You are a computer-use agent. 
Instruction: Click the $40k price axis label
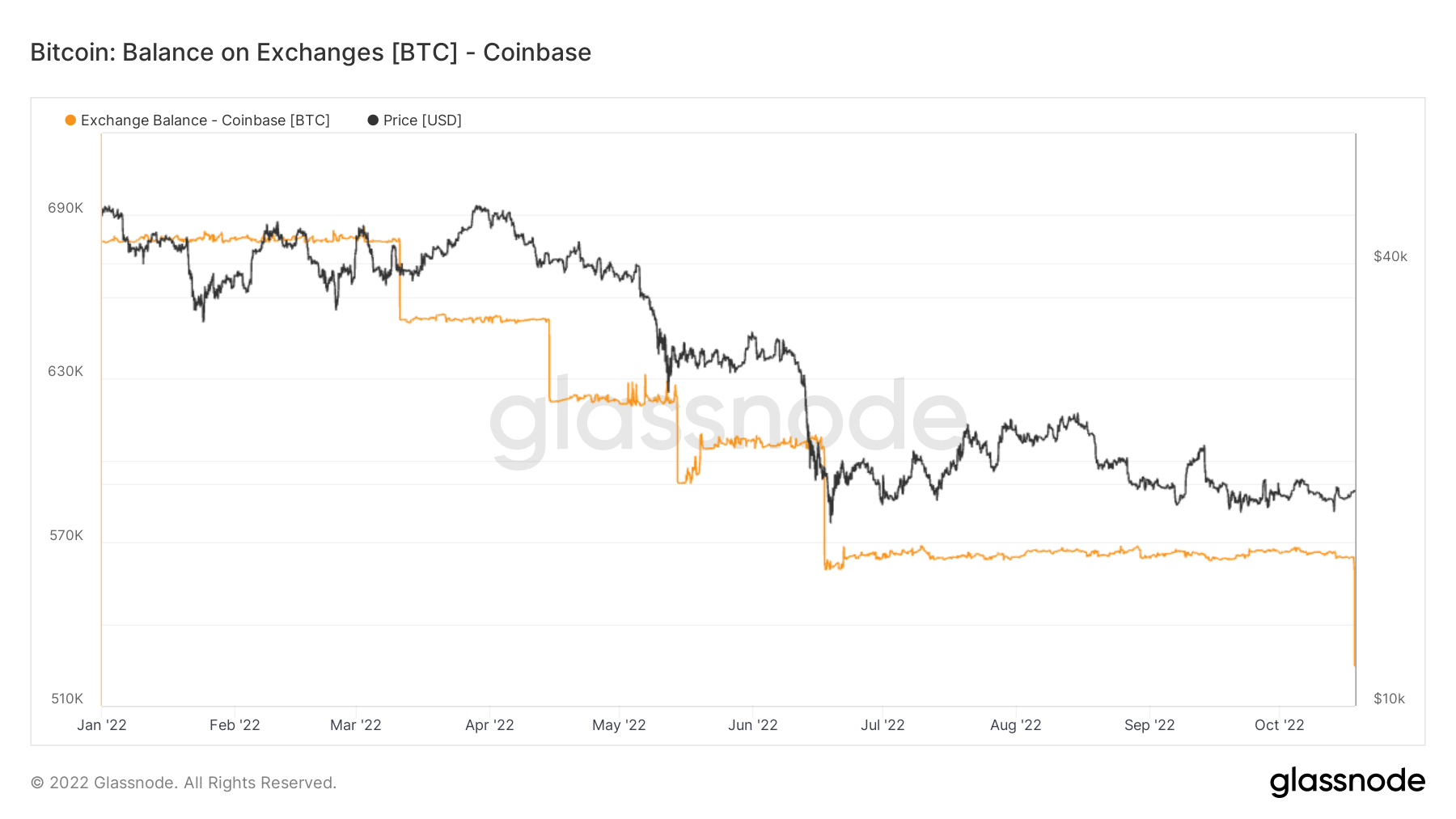pyautogui.click(x=1390, y=256)
